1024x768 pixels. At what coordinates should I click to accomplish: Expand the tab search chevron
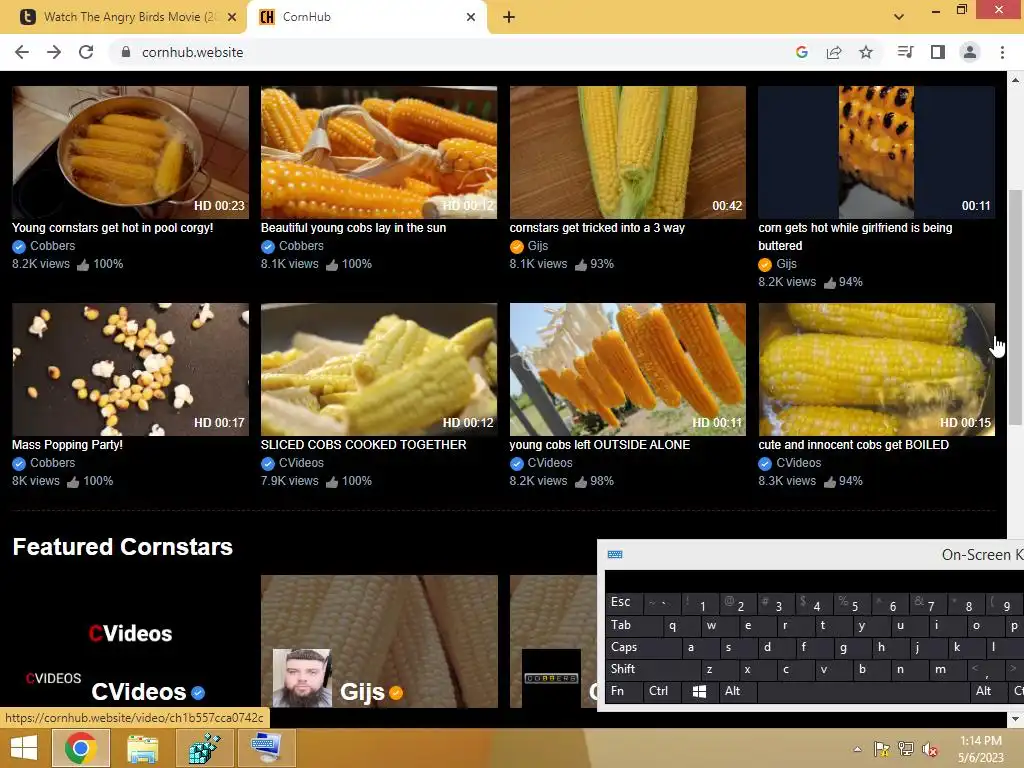pos(899,17)
